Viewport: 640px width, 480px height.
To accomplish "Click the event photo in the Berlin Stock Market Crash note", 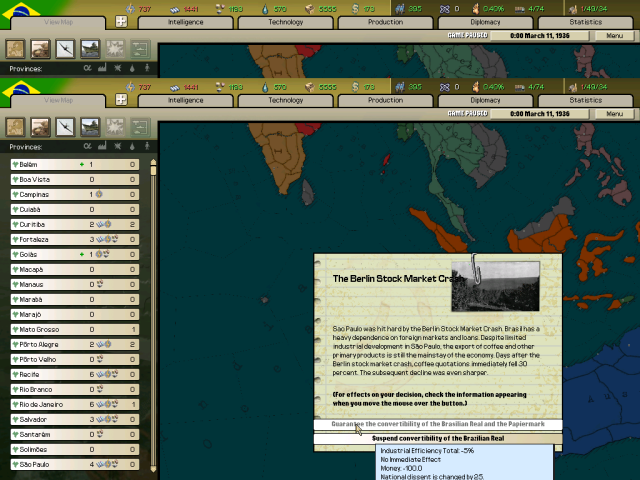I will point(496,286).
